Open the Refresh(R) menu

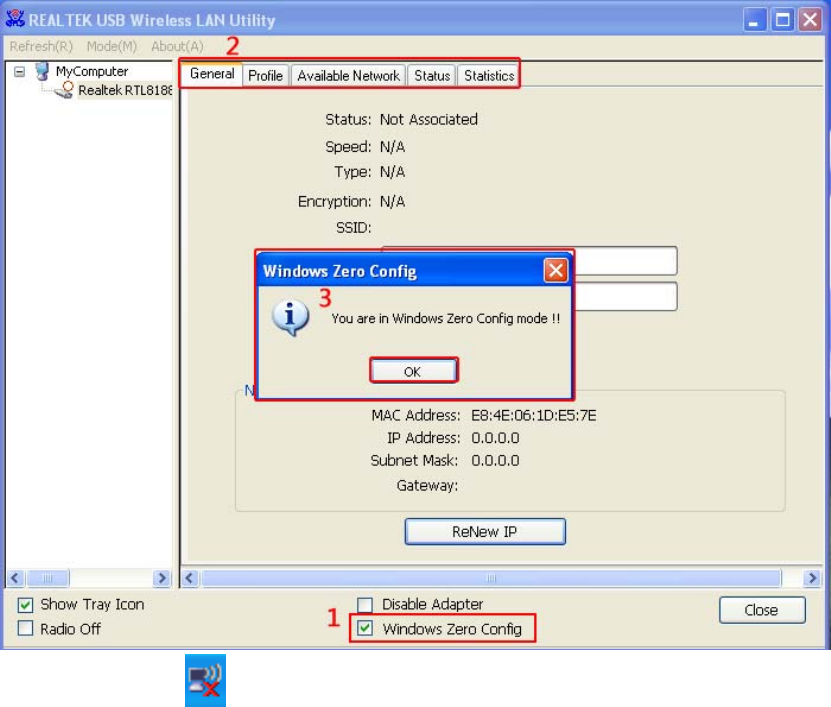pos(41,47)
